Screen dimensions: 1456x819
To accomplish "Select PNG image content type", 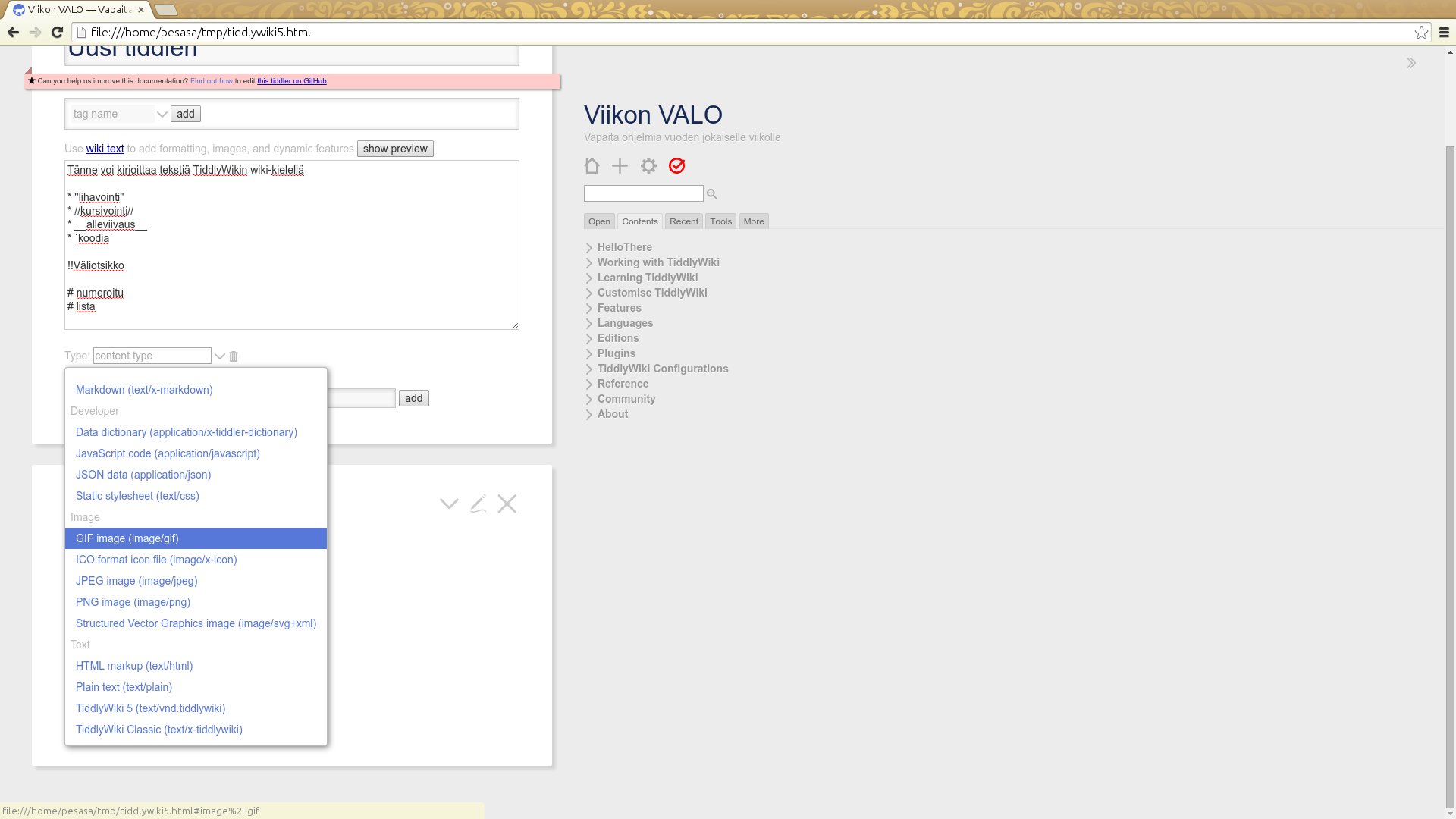I will coord(196,602).
